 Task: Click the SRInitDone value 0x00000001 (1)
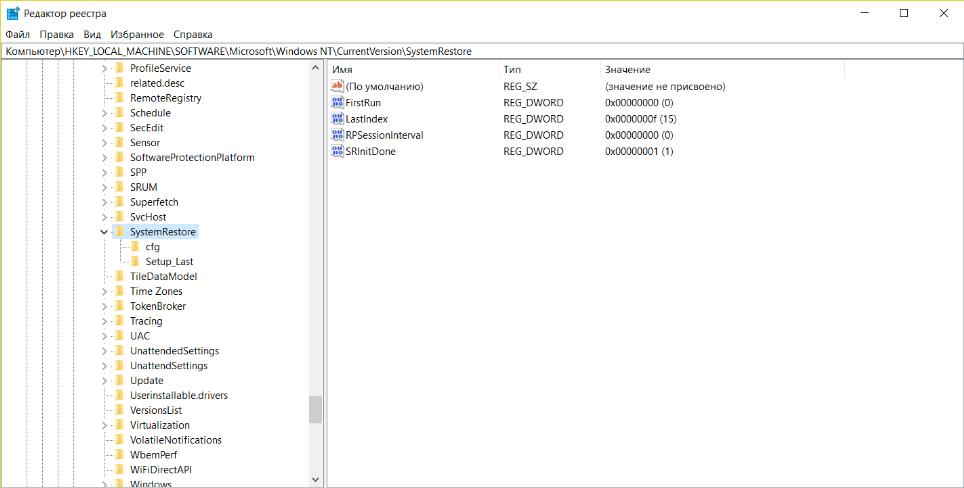click(x=639, y=151)
